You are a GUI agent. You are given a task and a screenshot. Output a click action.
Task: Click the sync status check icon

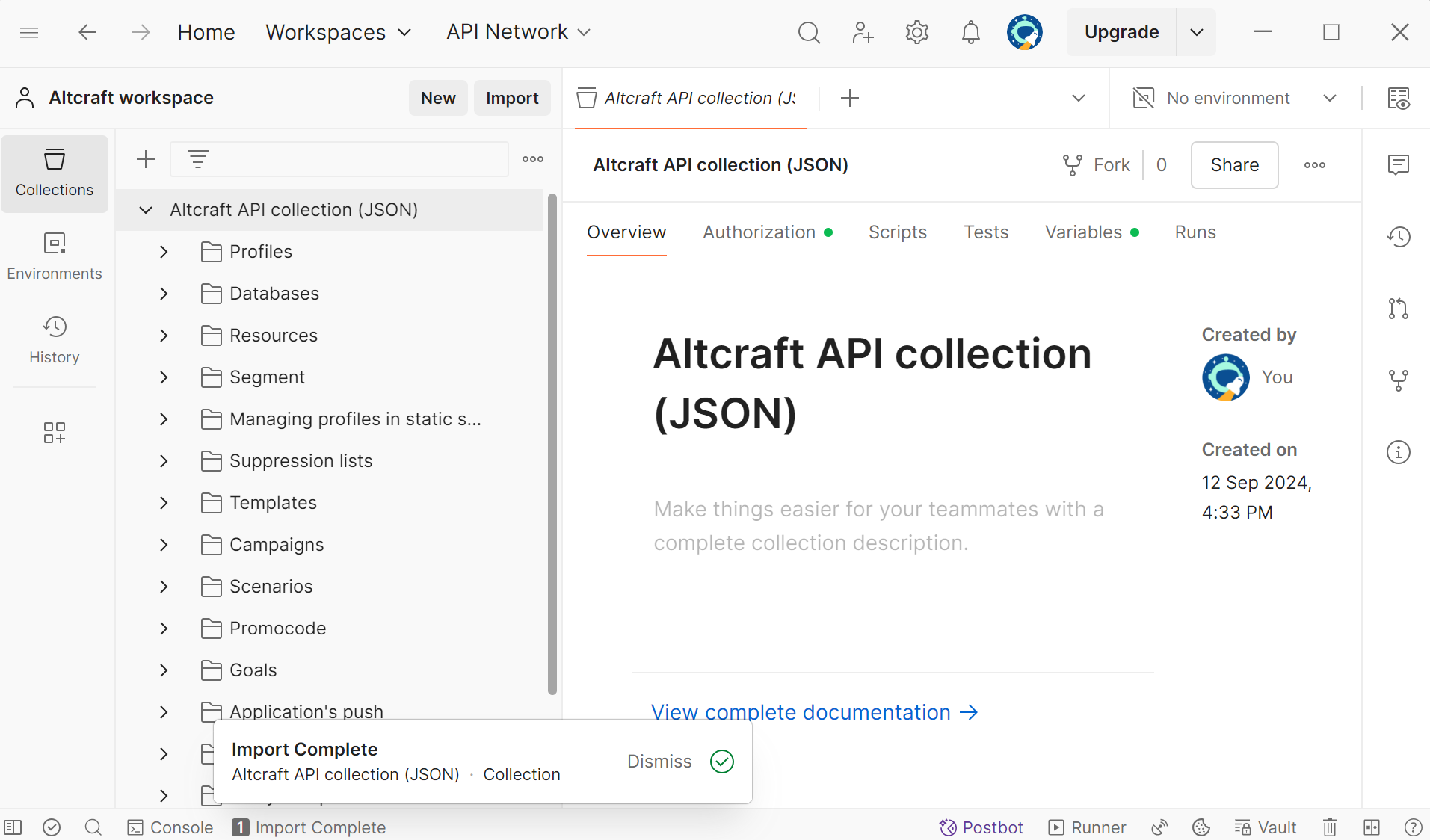[52, 827]
